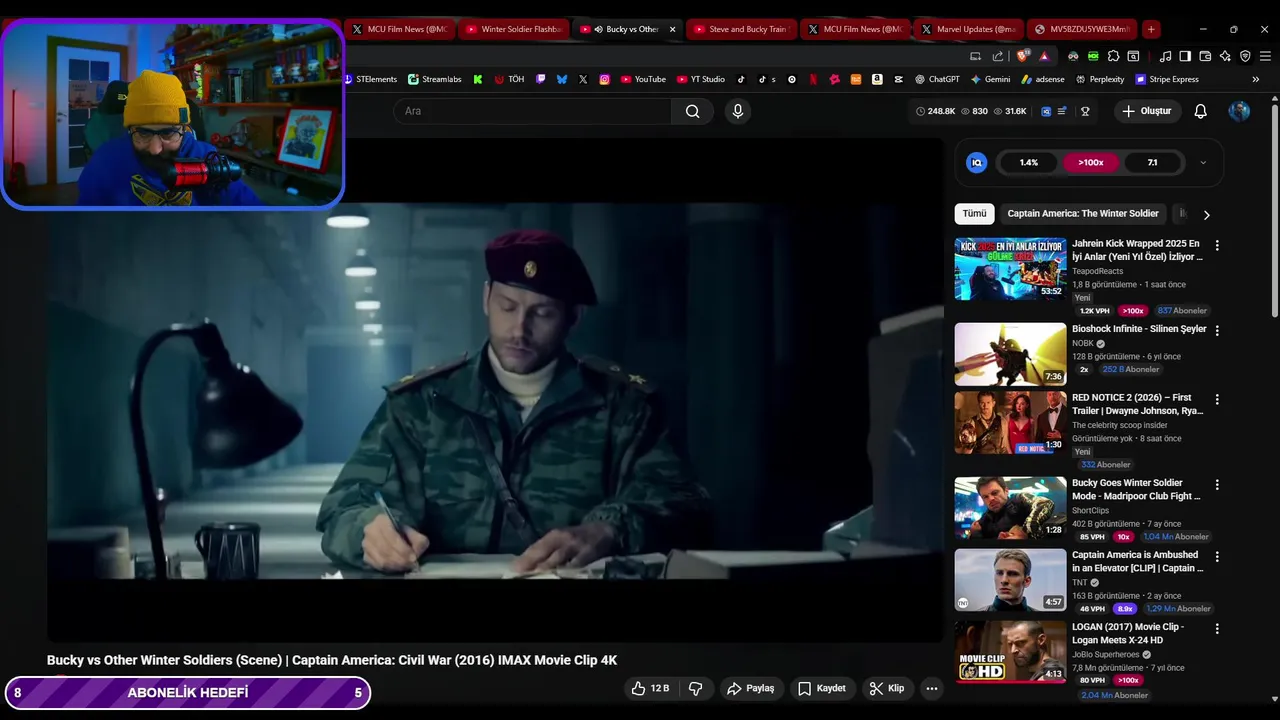Open the STElements bookmark
Image resolution: width=1280 pixels, height=720 pixels.
tap(371, 79)
